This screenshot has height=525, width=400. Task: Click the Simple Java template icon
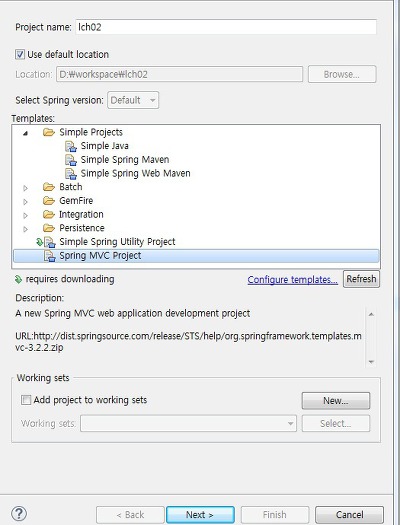(x=71, y=146)
